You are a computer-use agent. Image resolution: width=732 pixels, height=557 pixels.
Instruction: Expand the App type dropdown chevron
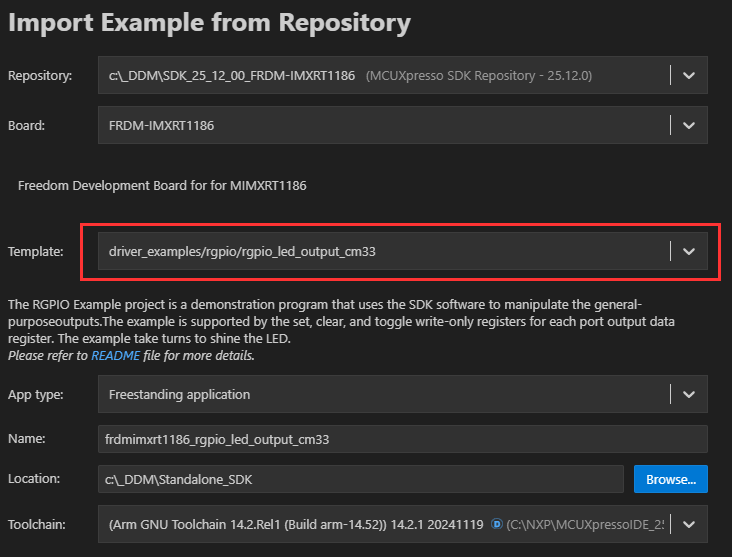[x=689, y=394]
